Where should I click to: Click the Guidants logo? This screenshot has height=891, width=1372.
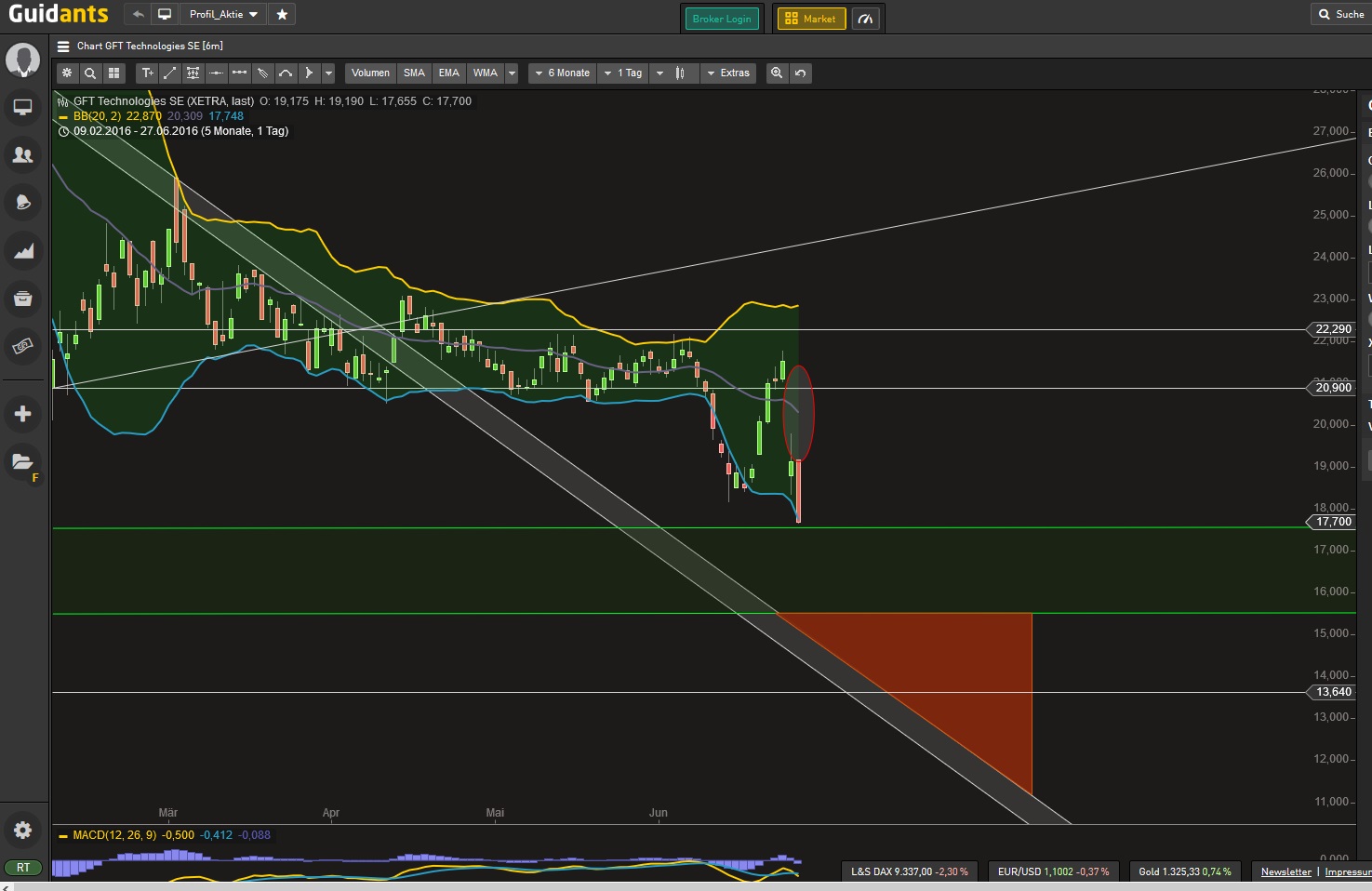coord(59,14)
